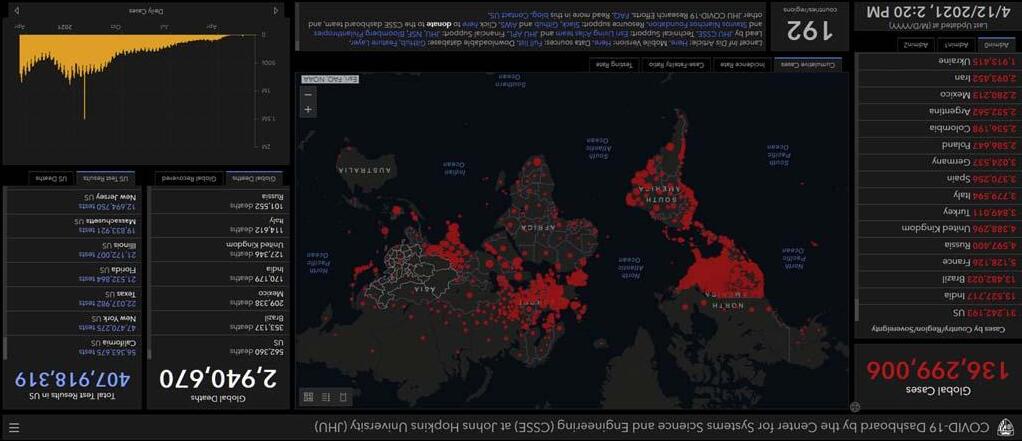Open the Global Recovered tab
This screenshot has width=1022, height=441.
tap(190, 178)
